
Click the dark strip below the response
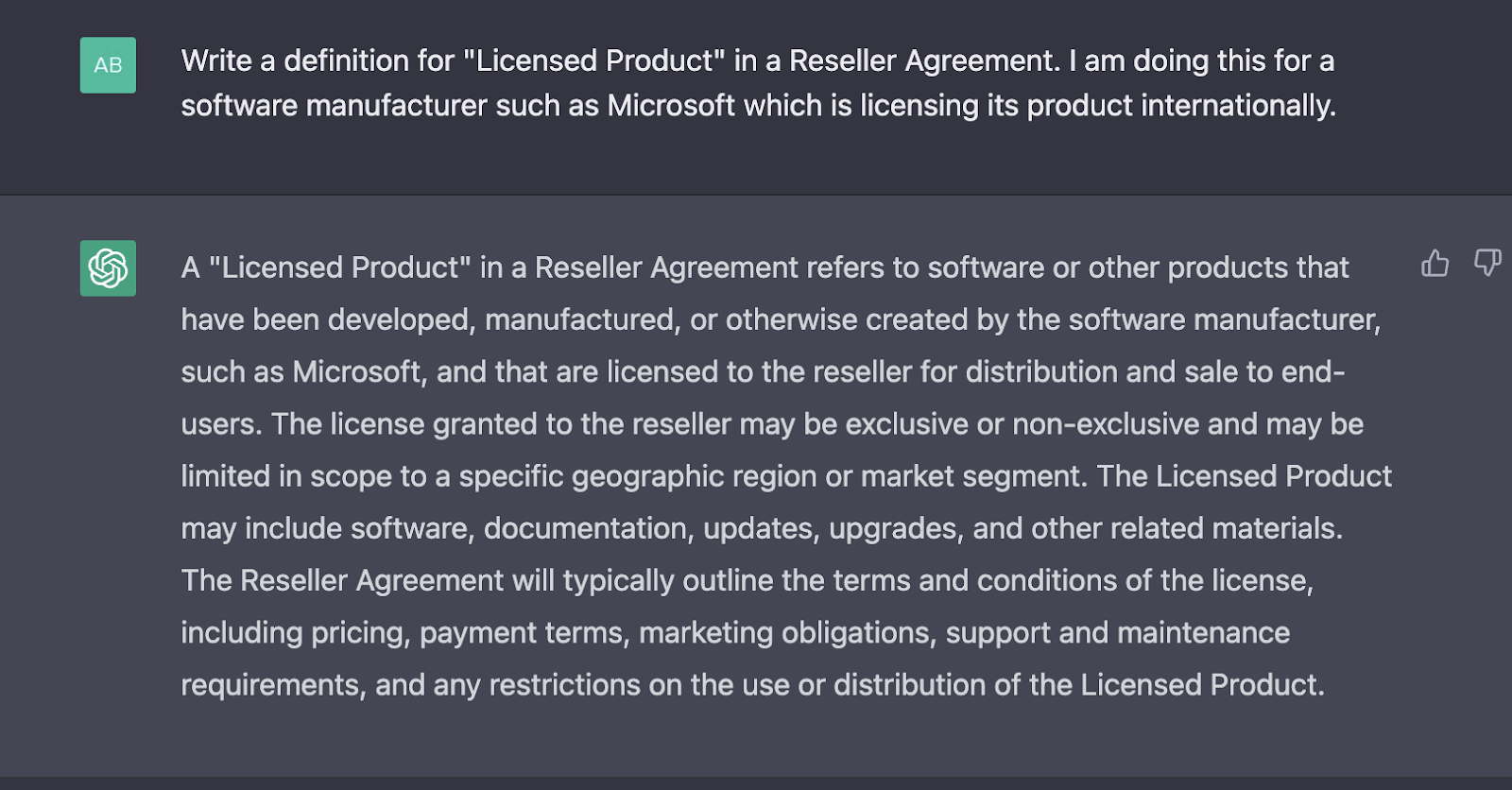point(756,783)
